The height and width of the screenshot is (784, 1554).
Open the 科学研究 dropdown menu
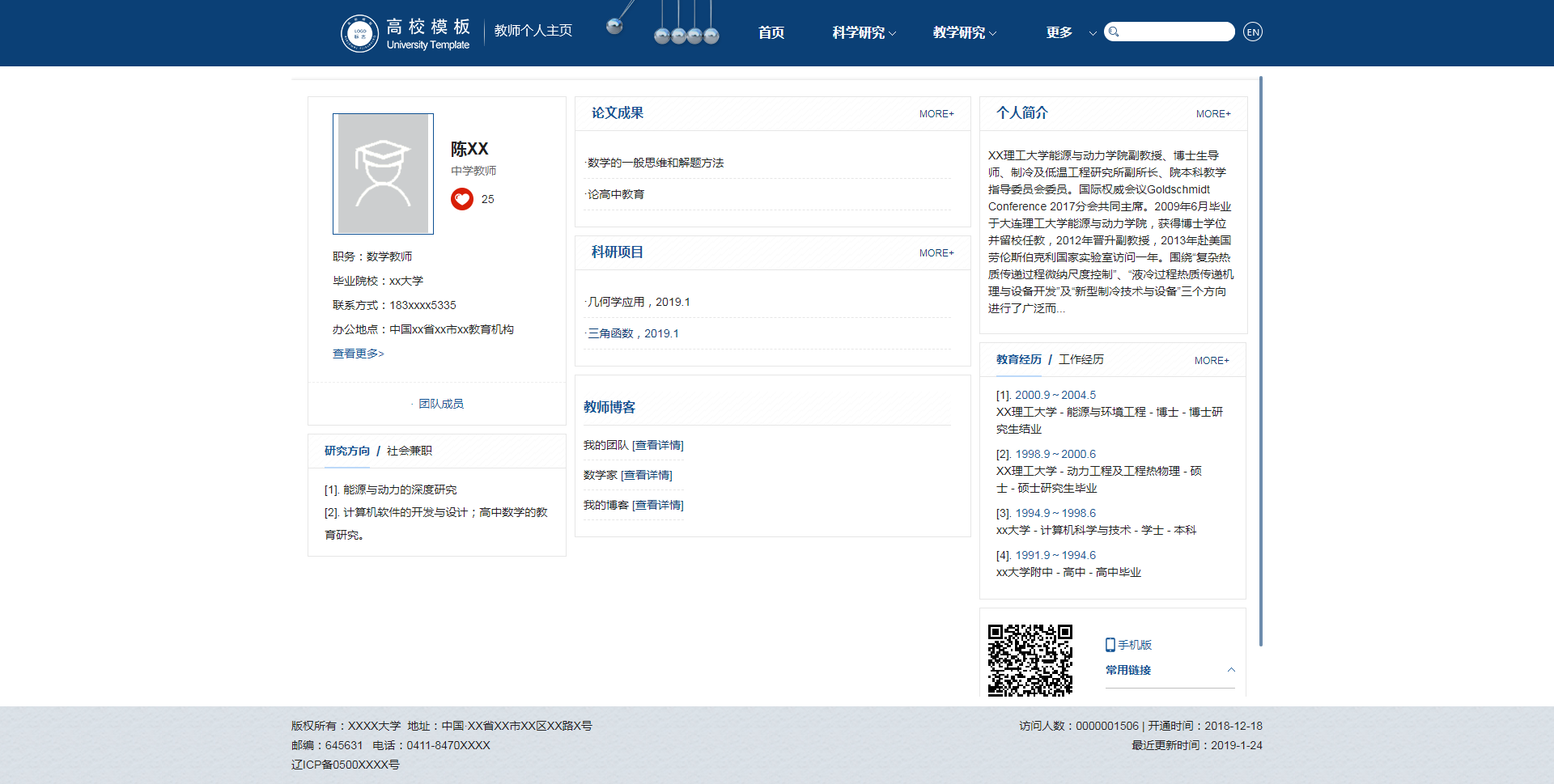(x=863, y=32)
